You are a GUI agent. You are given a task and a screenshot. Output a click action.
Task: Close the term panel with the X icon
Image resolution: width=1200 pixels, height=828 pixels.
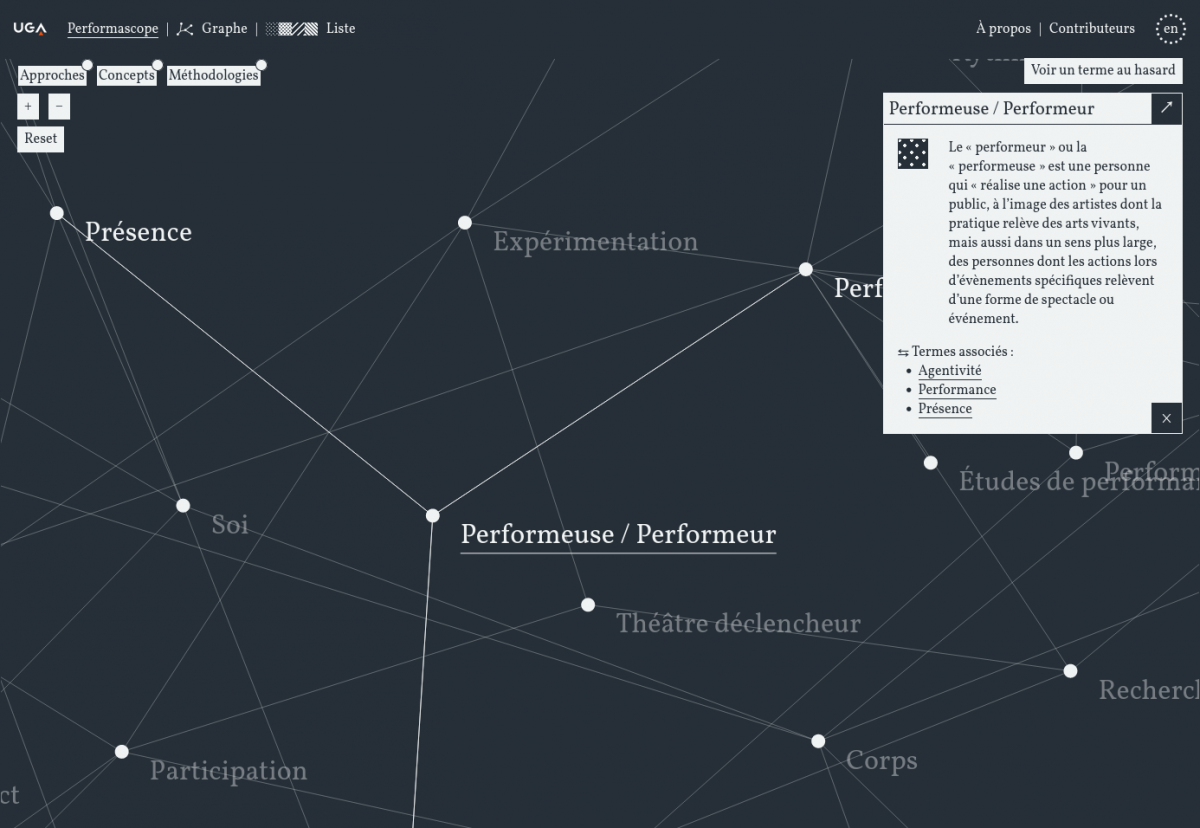click(1166, 418)
